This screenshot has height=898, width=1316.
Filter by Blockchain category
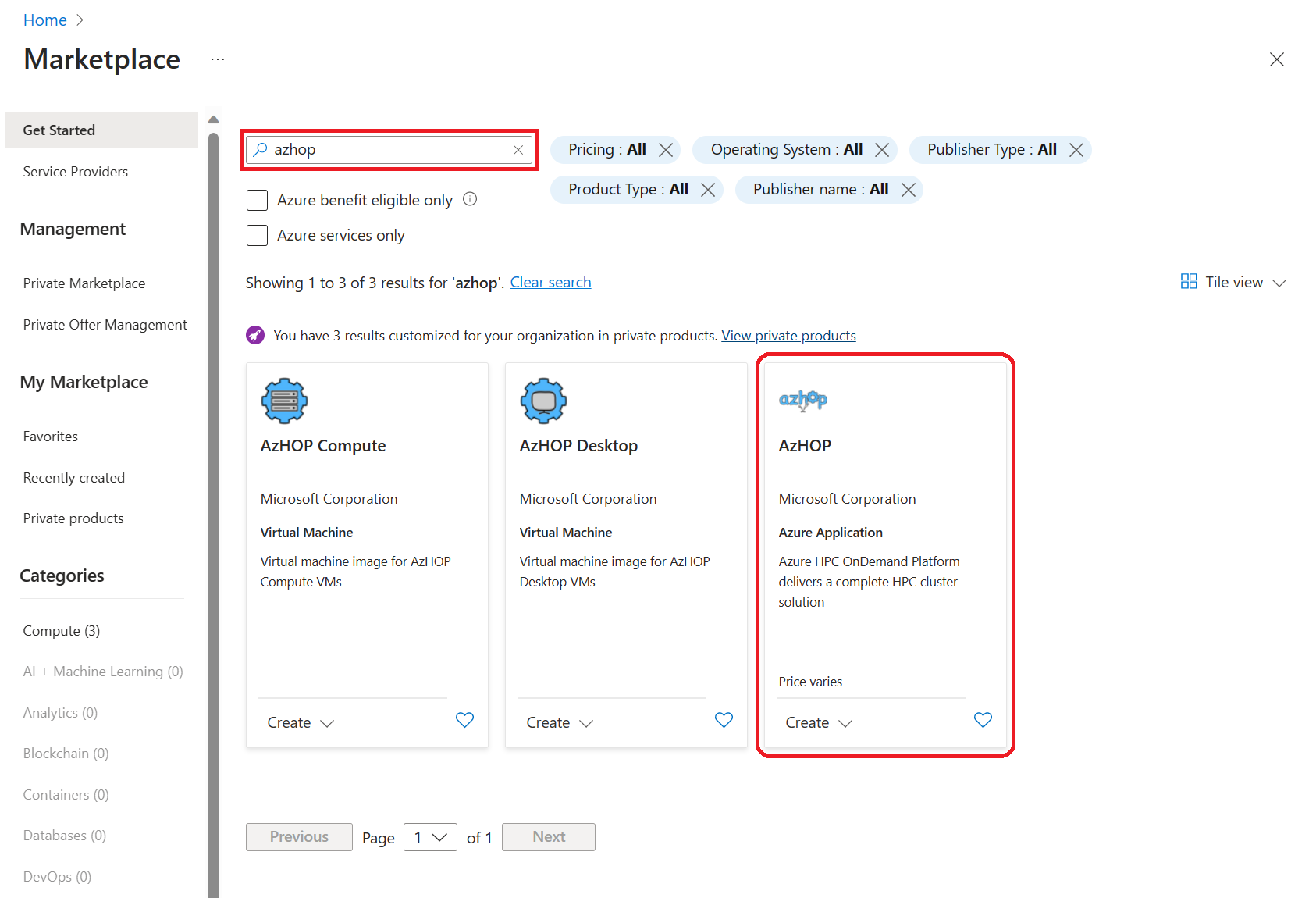pyautogui.click(x=66, y=754)
